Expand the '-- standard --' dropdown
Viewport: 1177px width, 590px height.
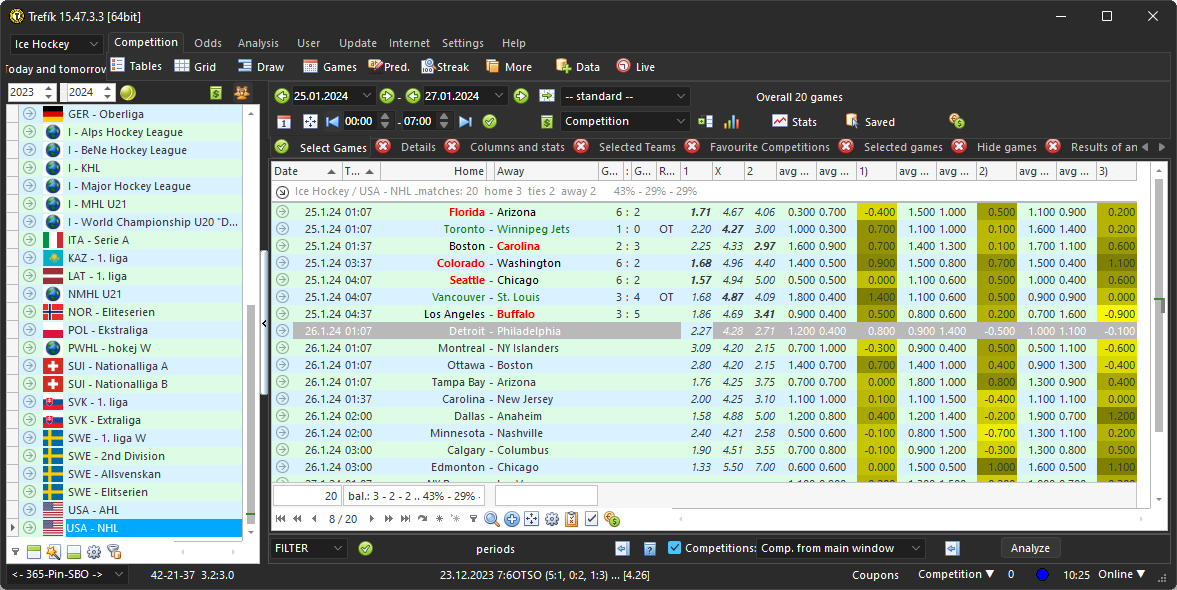click(x=625, y=96)
